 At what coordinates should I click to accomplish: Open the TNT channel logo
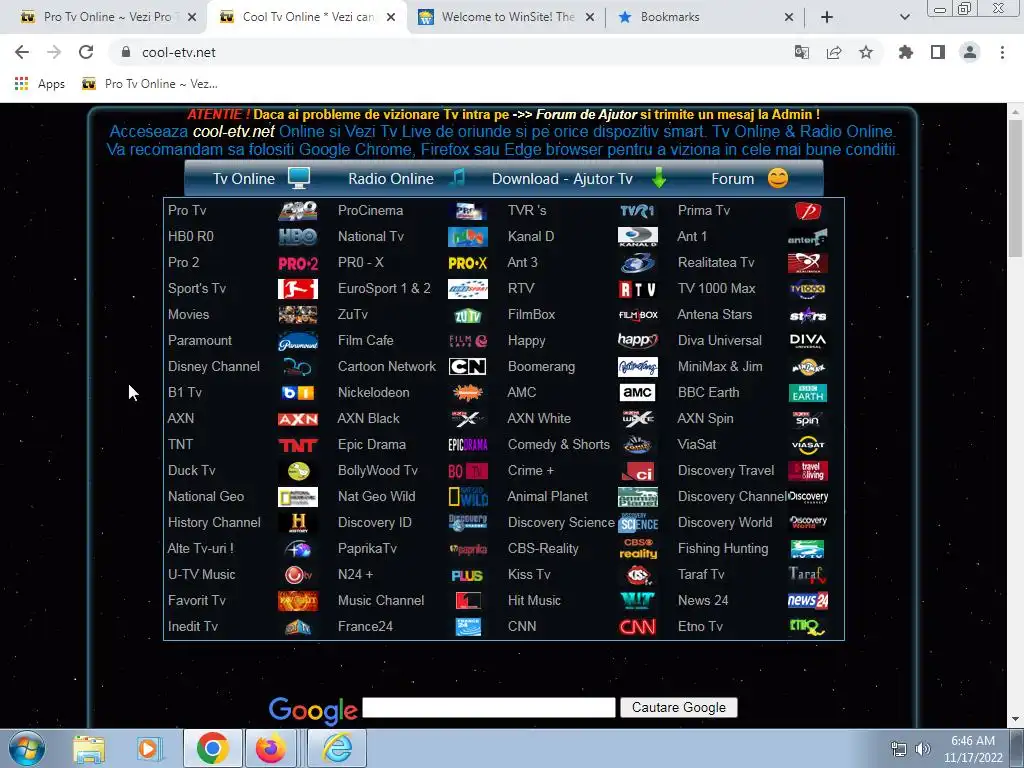point(298,445)
